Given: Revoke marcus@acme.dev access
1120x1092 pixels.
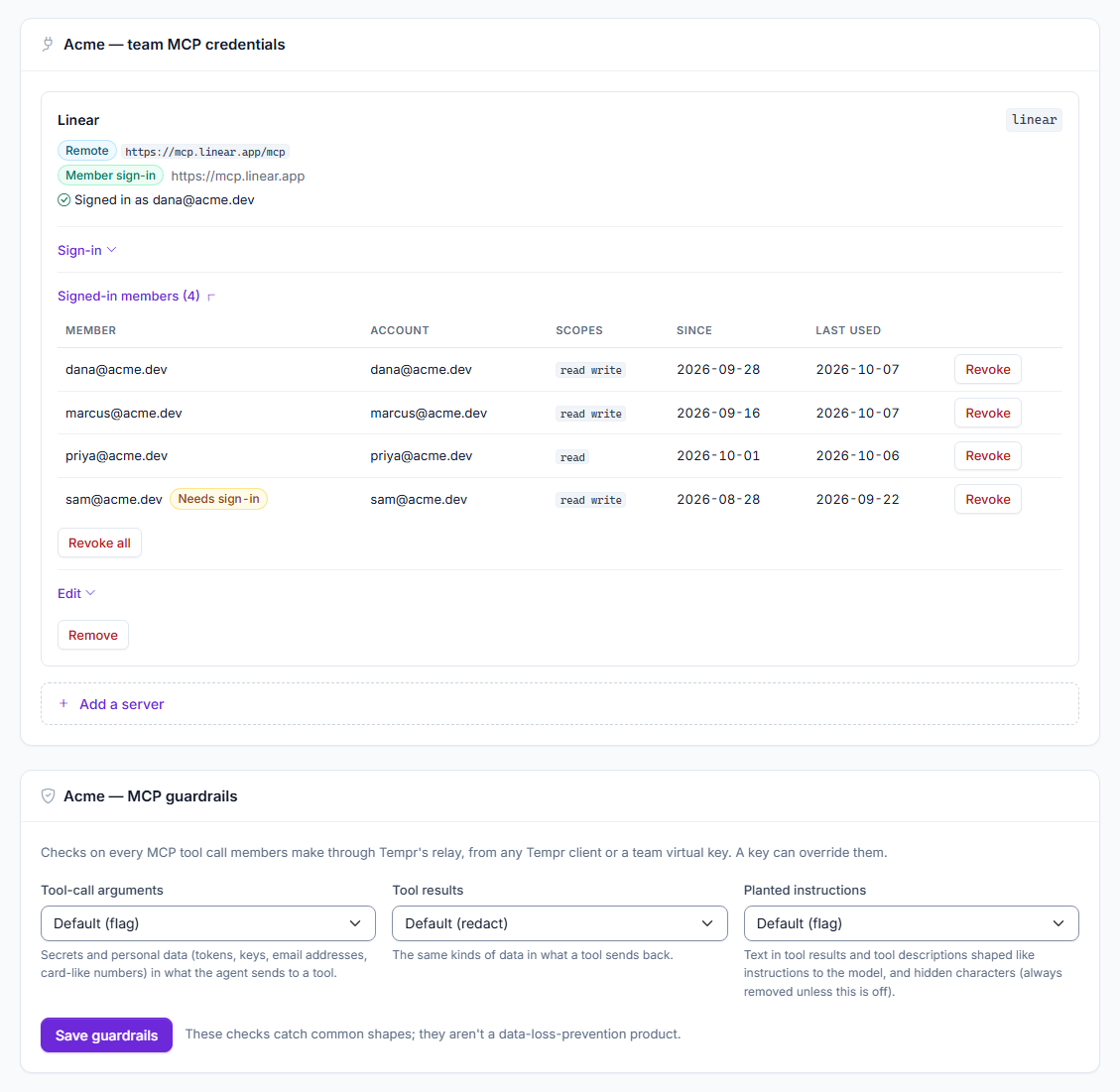Looking at the screenshot, I should tap(987, 413).
